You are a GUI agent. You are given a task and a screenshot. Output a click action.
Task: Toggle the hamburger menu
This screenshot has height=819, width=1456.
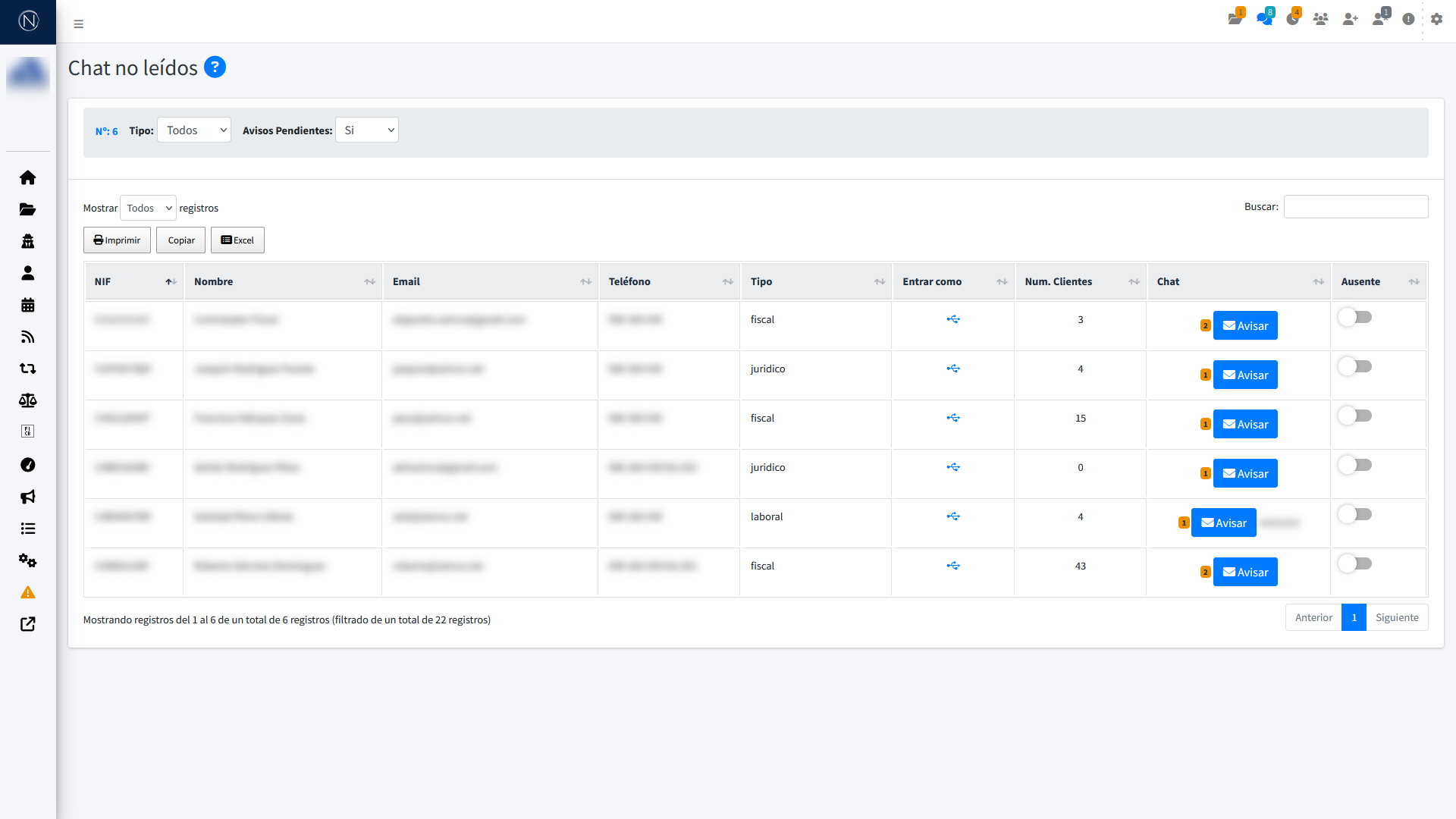[x=79, y=24]
